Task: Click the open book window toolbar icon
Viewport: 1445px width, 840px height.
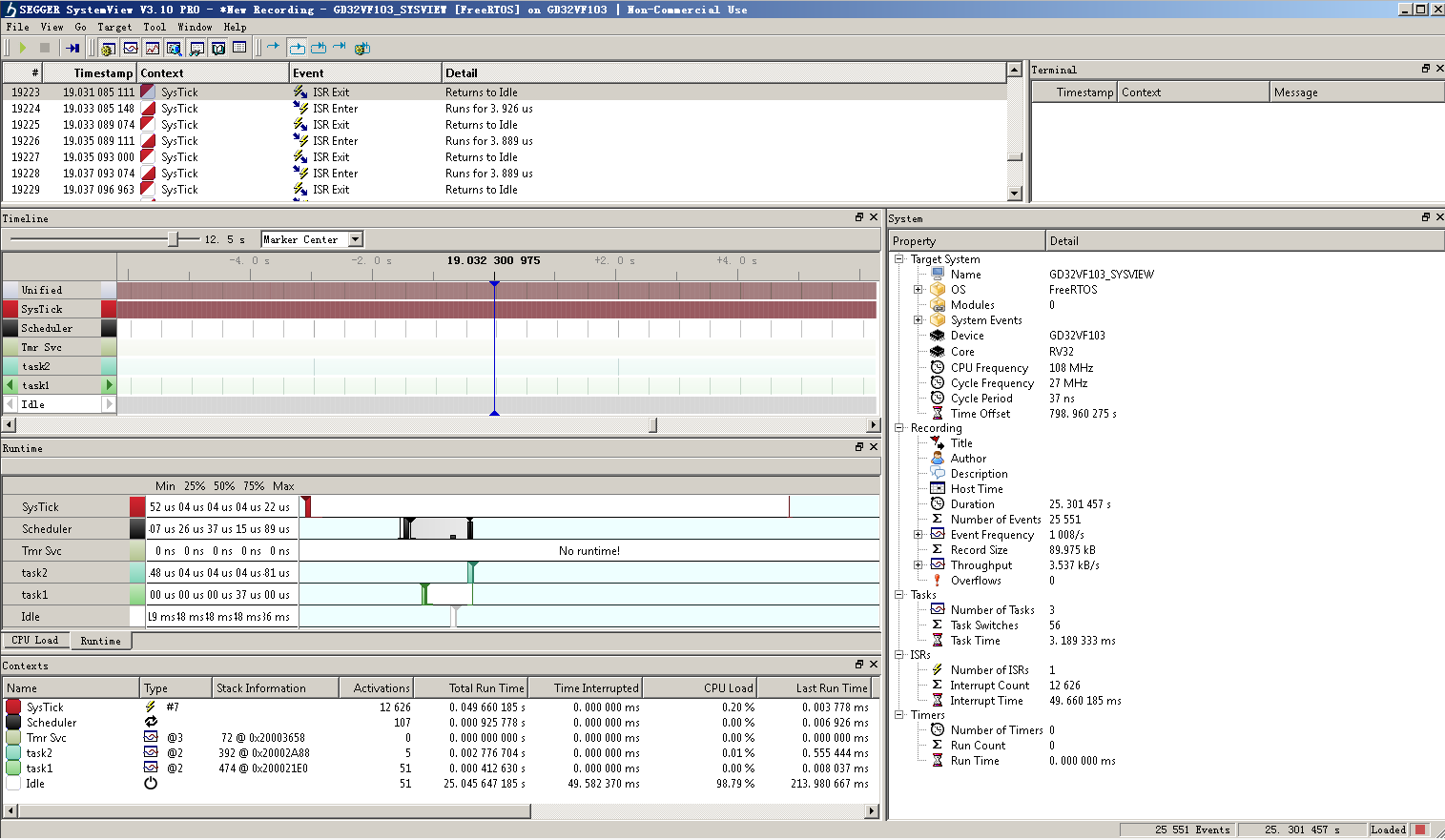Action: click(x=218, y=48)
